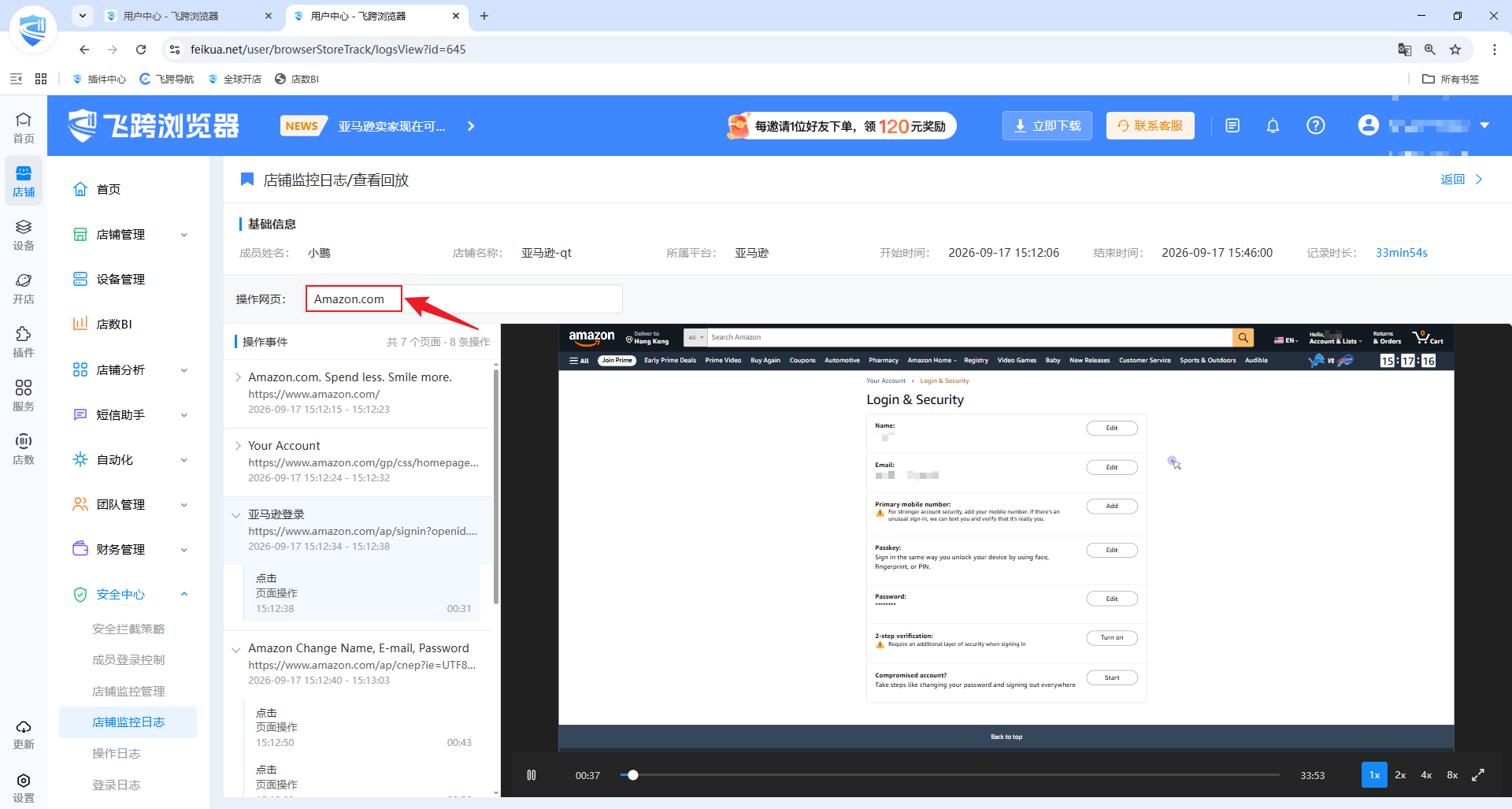Click the zoom magnifier icon in address bar
Image resolution: width=1512 pixels, height=809 pixels.
pos(1430,50)
